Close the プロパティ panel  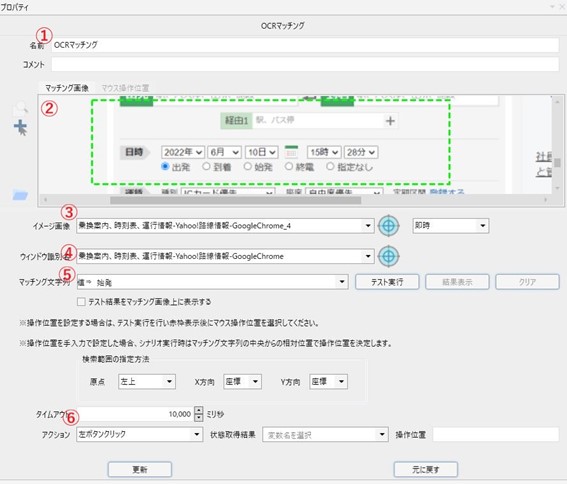(562, 7)
